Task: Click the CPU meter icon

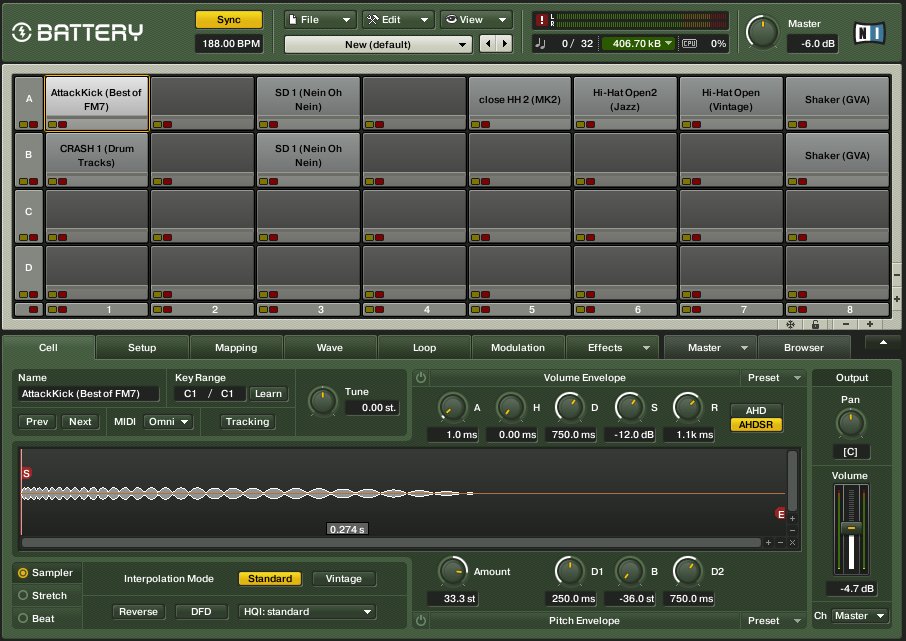Action: click(x=689, y=43)
